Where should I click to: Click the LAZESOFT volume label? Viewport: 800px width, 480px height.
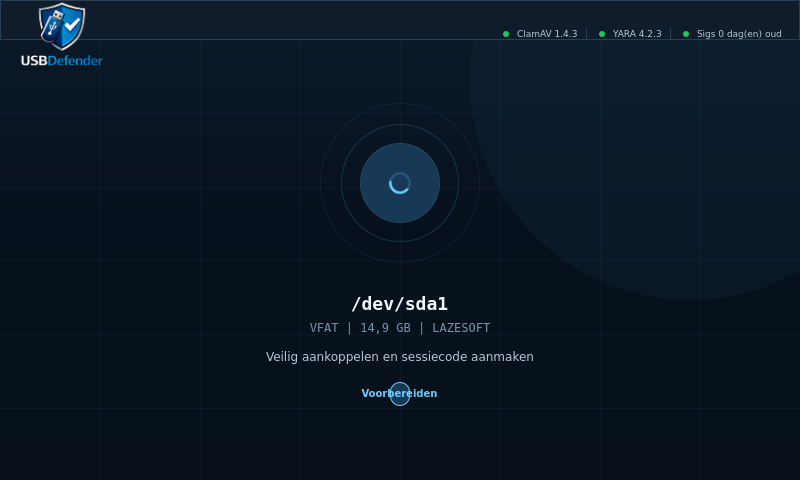[x=461, y=328]
